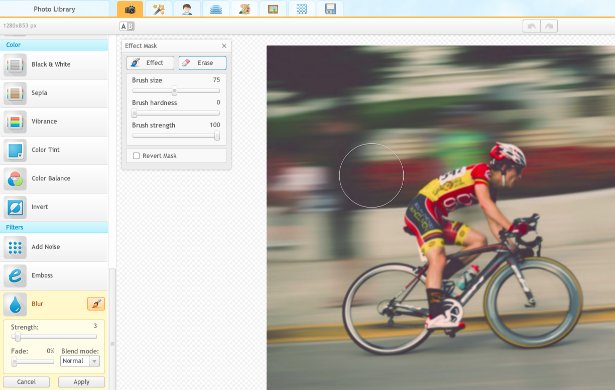The image size is (615, 390).
Task: Open the texture pattern tab
Action: point(302,9)
